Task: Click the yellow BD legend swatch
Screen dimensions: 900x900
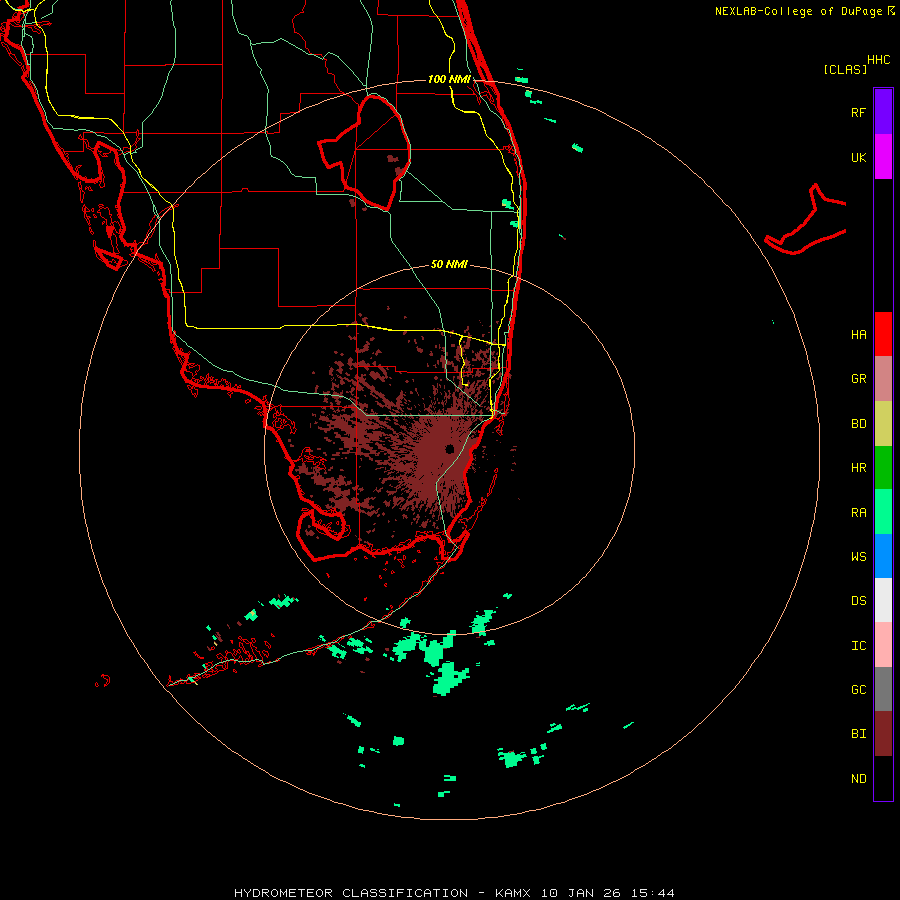Action: (883, 424)
